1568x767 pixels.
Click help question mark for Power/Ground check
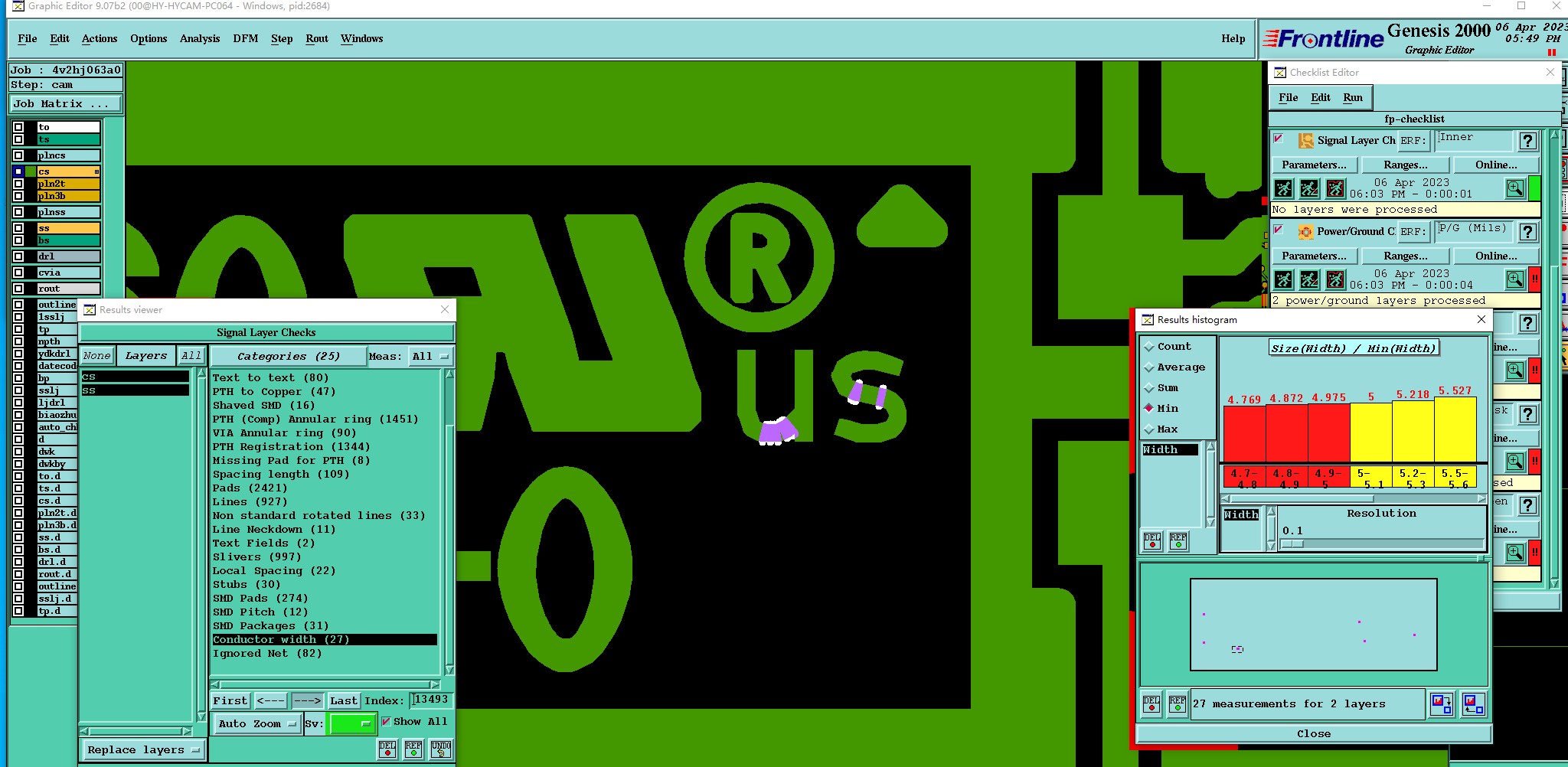click(1528, 232)
